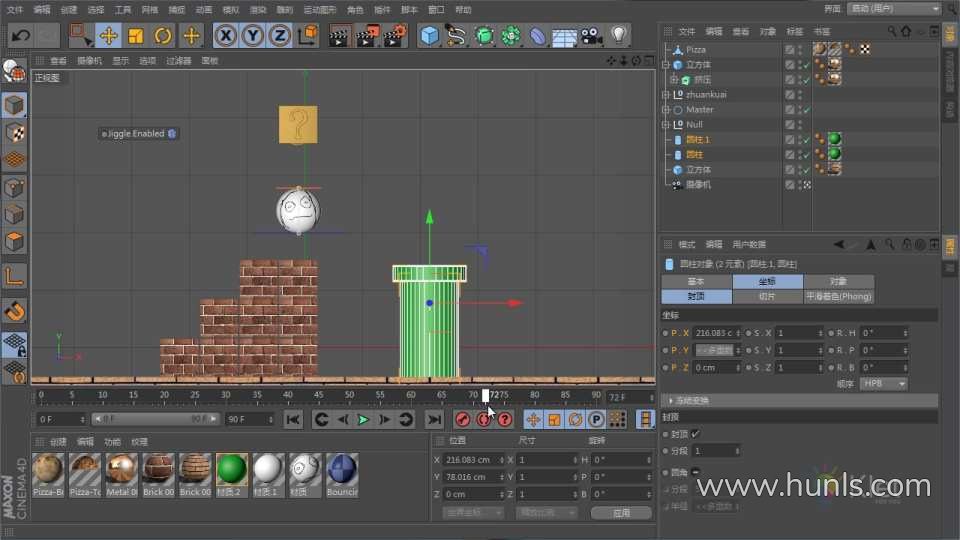960x540 pixels.
Task: Select the orange Workplane mode grid icon
Action: (x=14, y=160)
